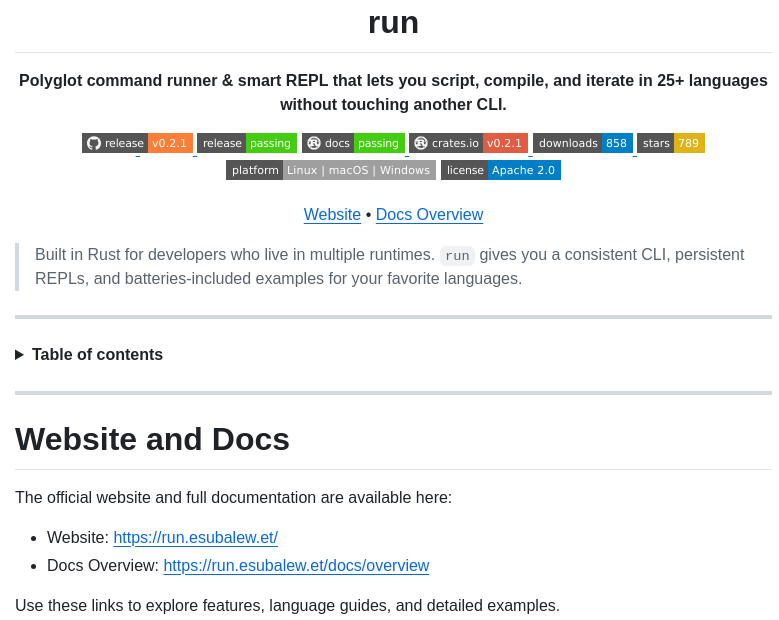Click the run title heading

(x=393, y=22)
